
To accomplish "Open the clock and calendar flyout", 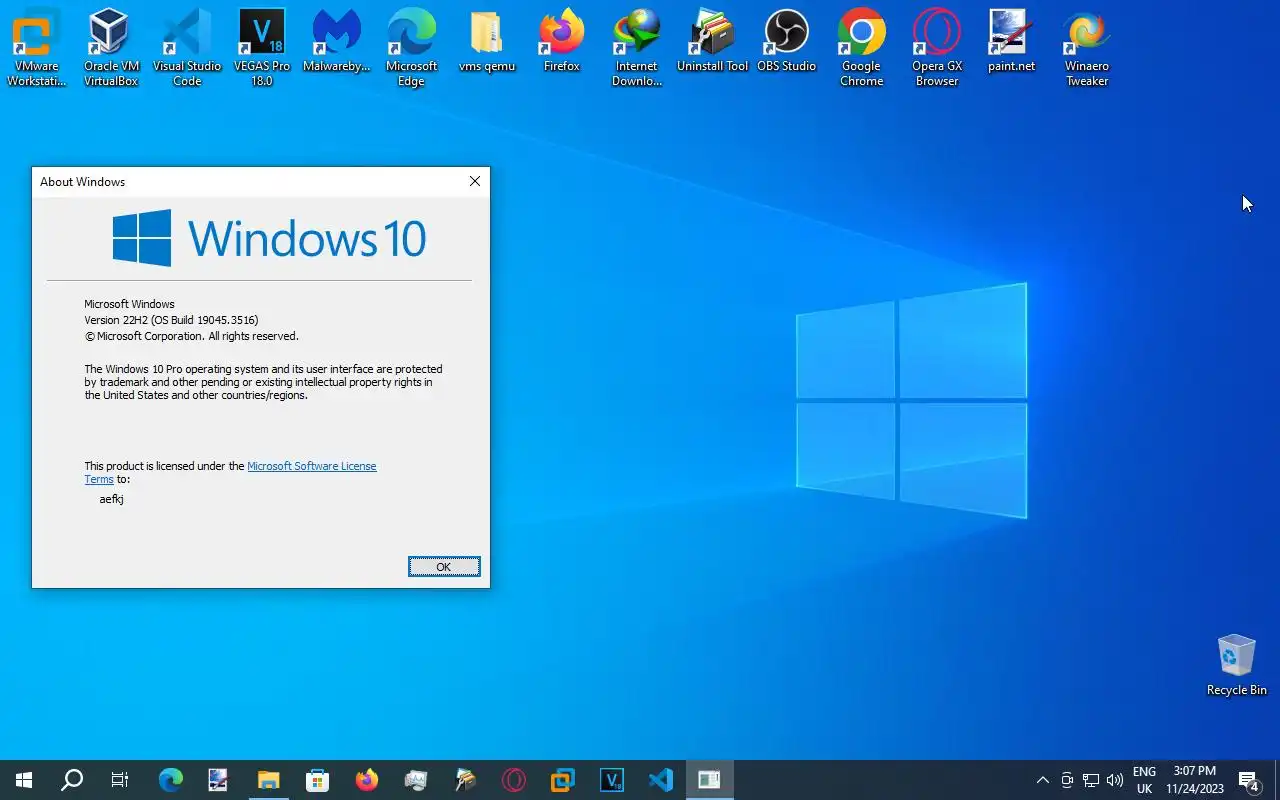I will (x=1195, y=780).
